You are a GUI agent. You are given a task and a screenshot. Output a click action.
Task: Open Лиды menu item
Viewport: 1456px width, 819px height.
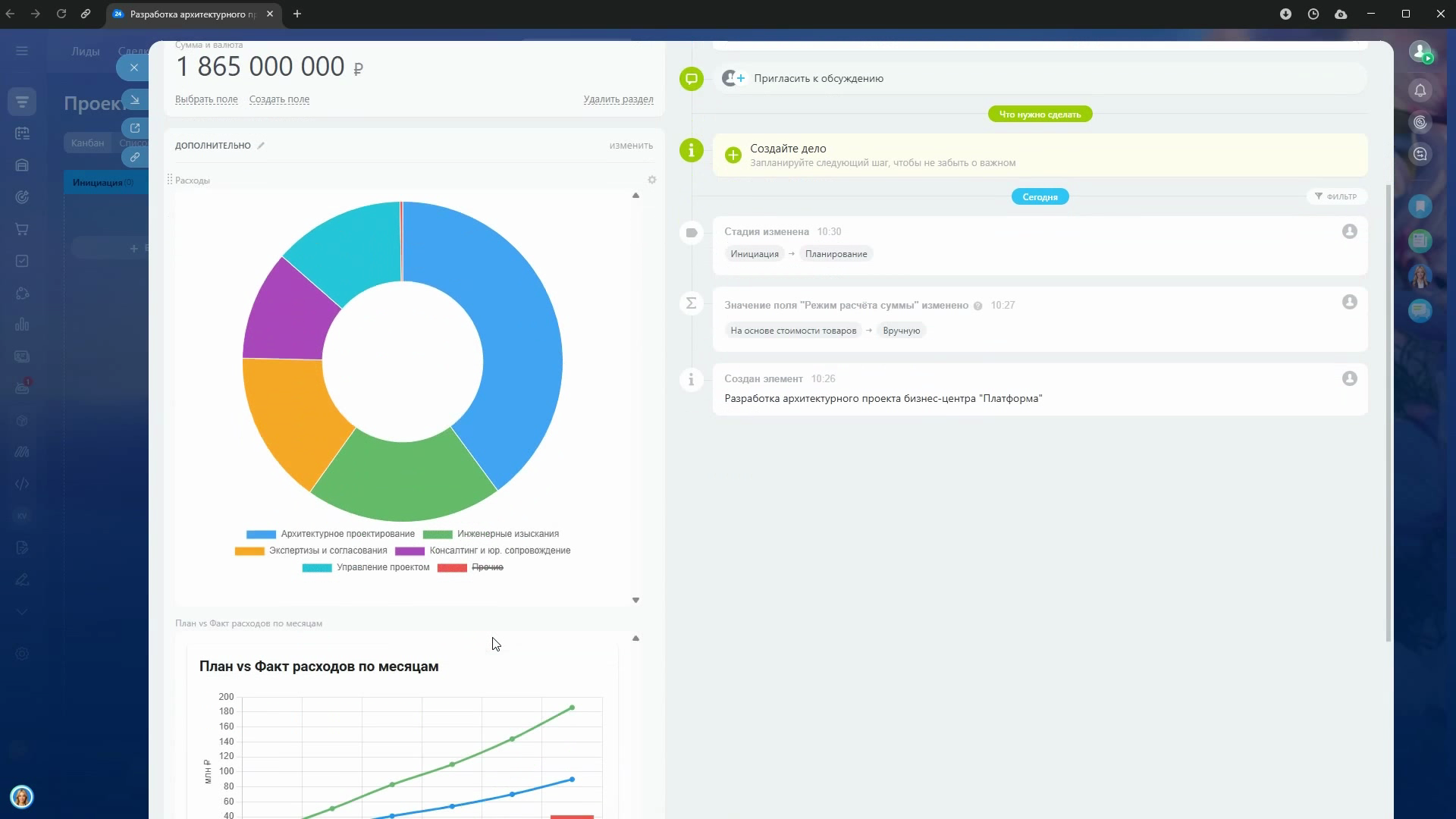[x=86, y=52]
